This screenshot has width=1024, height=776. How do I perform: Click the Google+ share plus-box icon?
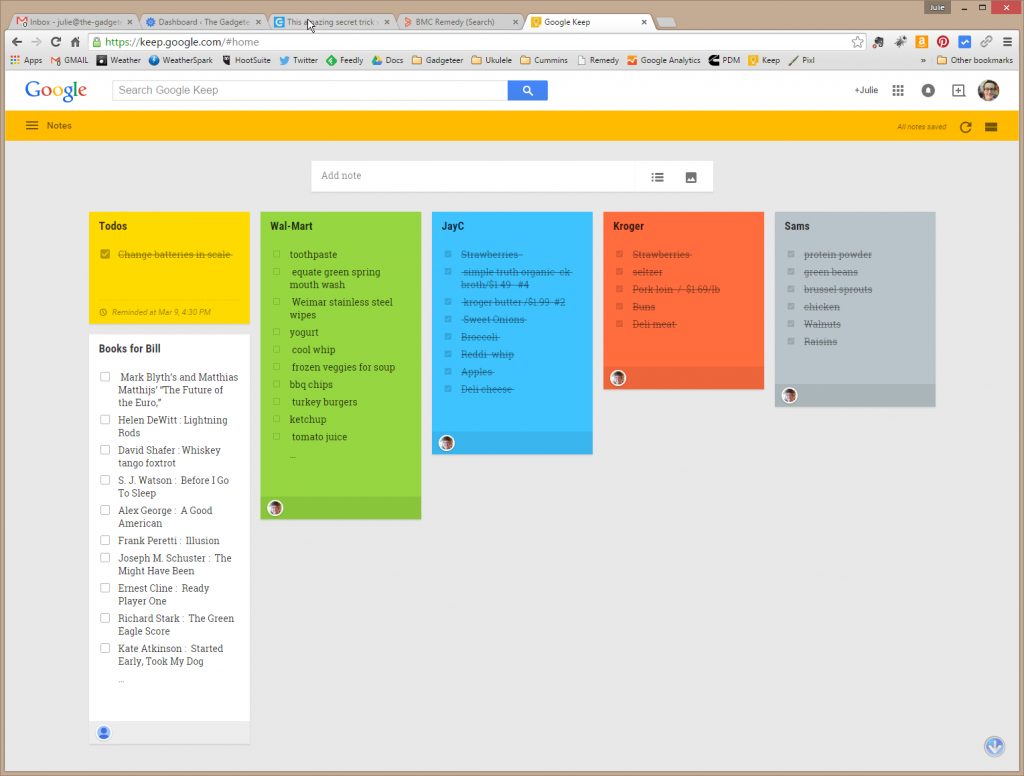click(958, 90)
